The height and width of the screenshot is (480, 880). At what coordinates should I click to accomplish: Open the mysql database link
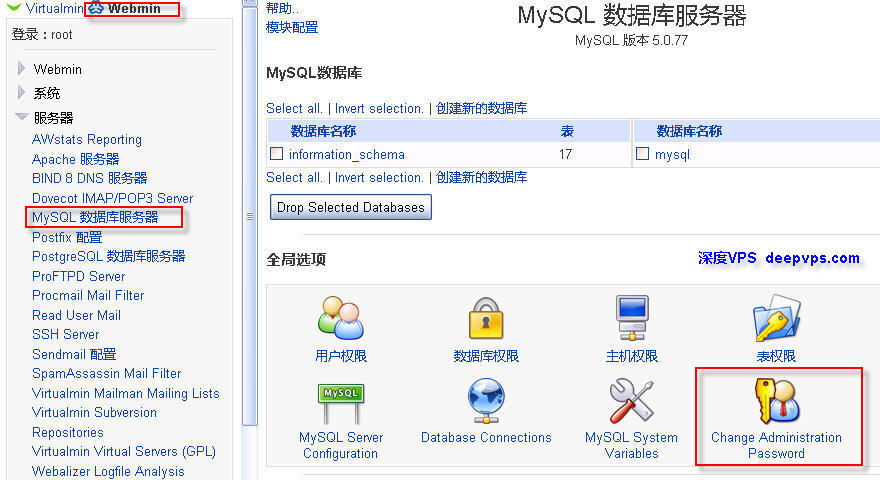pyautogui.click(x=672, y=154)
